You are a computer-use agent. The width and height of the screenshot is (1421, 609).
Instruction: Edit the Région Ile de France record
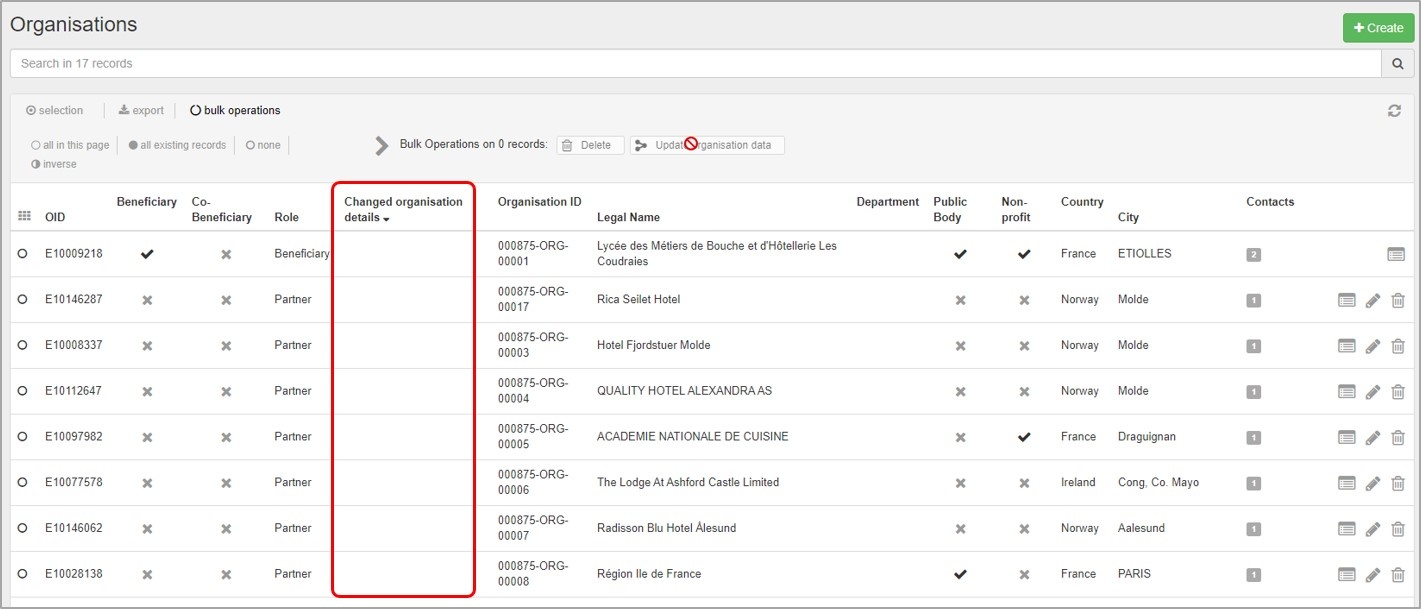tap(1373, 575)
